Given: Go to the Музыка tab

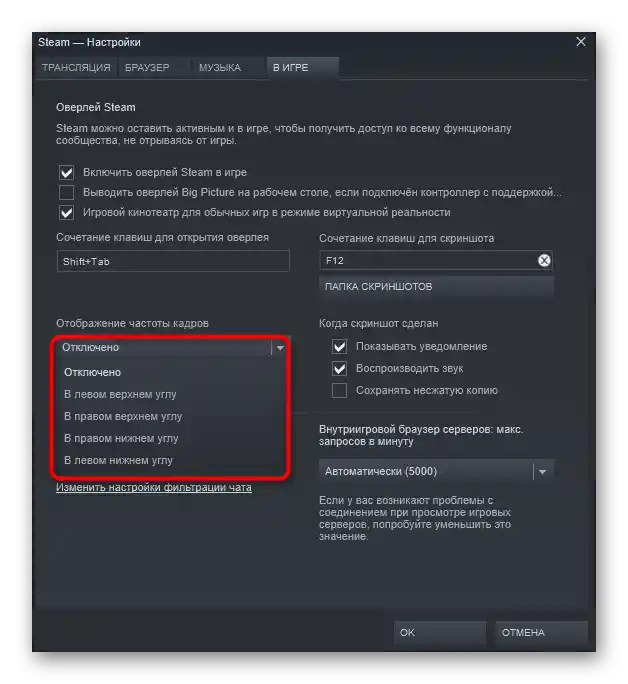Looking at the screenshot, I should pos(220,68).
